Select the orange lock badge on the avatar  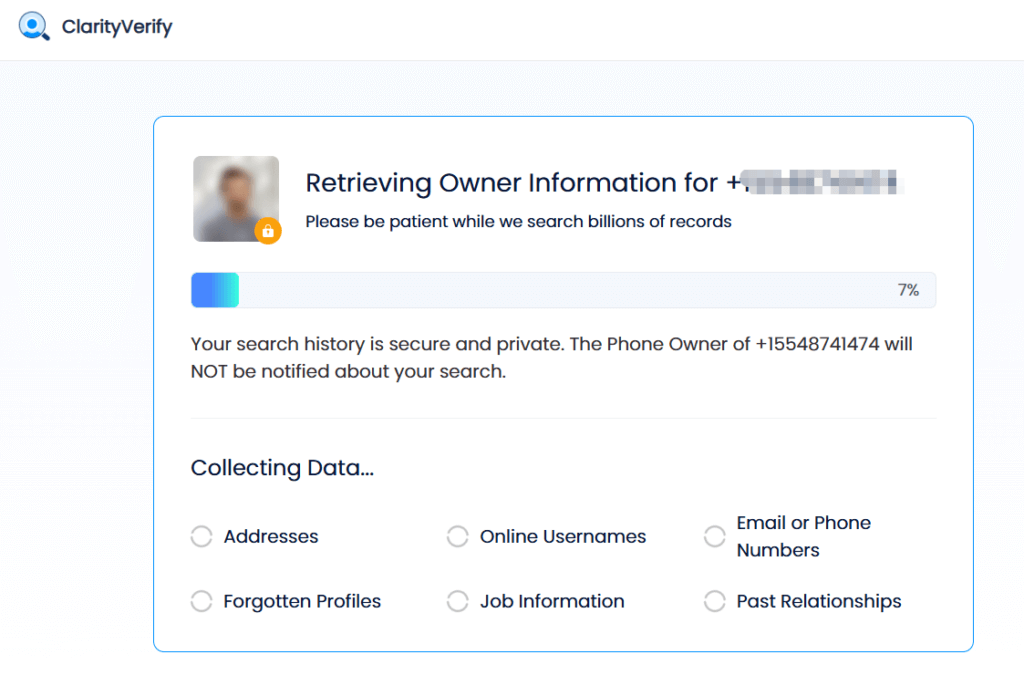click(x=268, y=231)
